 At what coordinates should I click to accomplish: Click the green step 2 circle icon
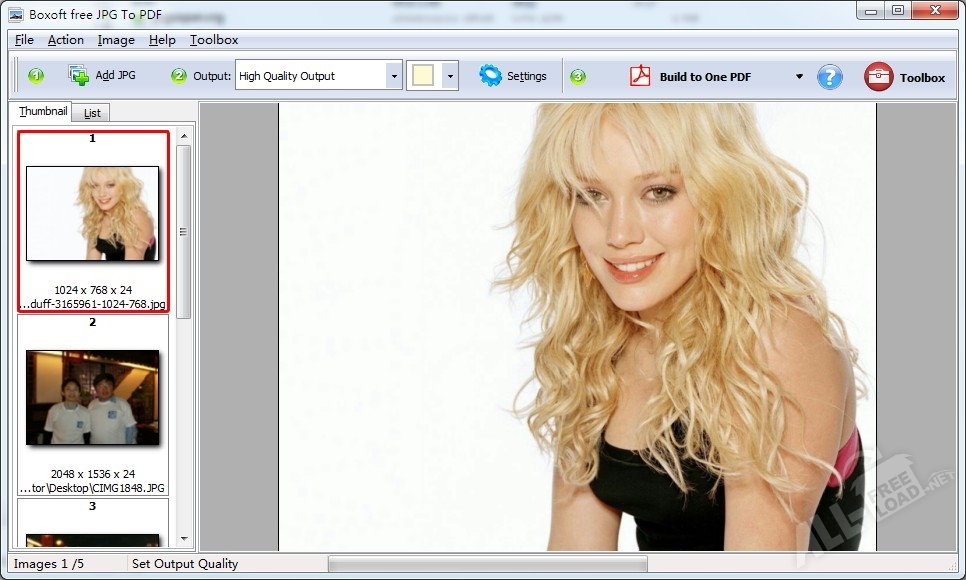click(x=179, y=76)
